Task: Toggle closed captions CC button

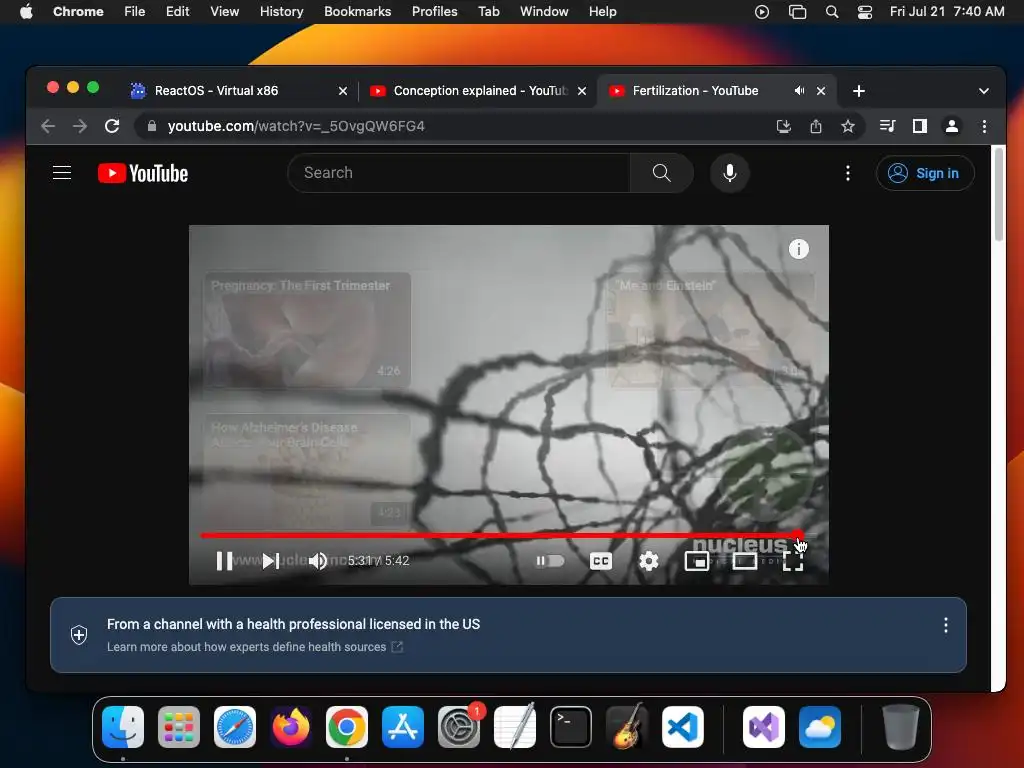Action: [601, 561]
